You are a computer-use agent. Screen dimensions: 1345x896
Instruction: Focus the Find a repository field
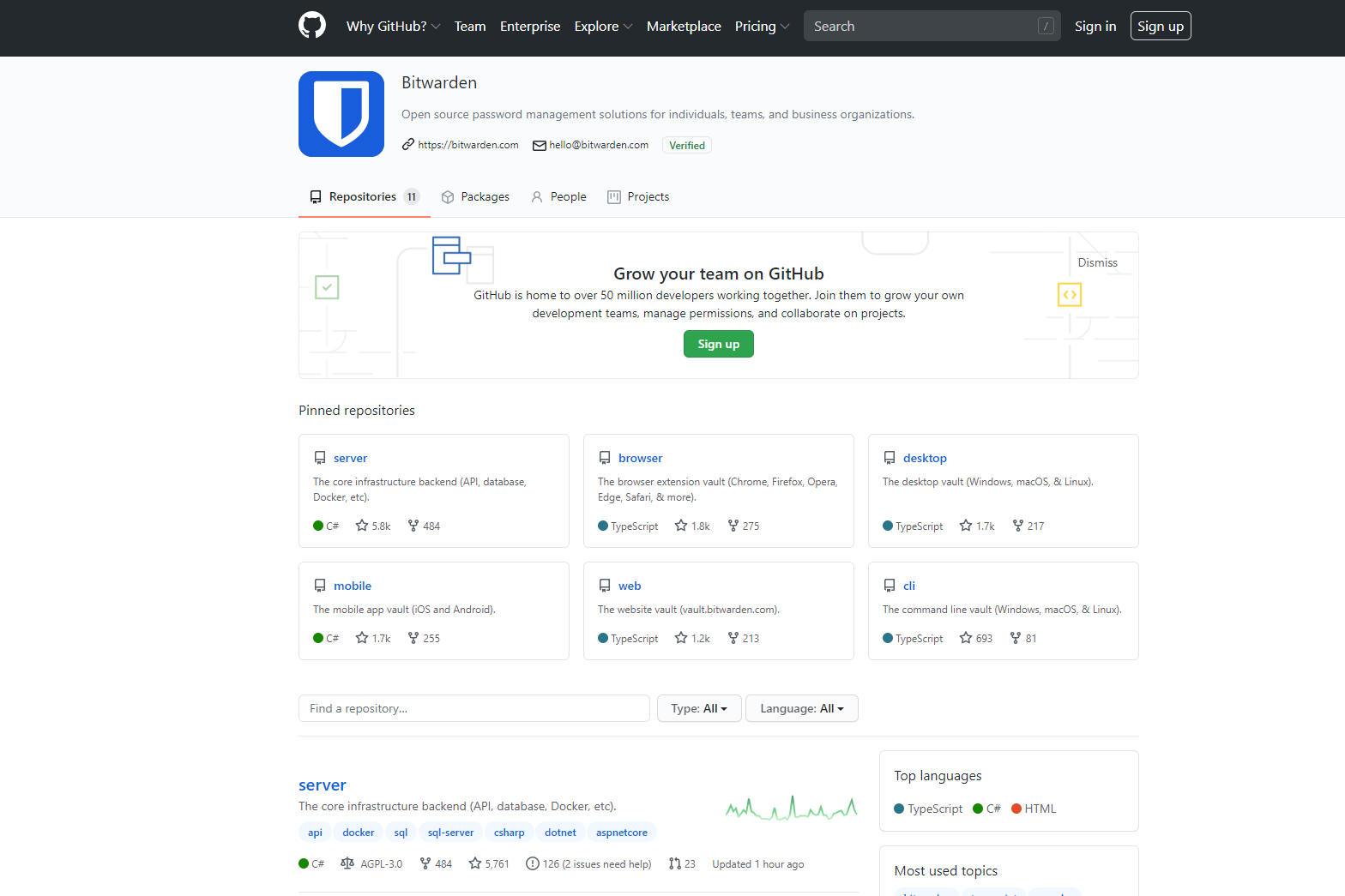coord(474,708)
